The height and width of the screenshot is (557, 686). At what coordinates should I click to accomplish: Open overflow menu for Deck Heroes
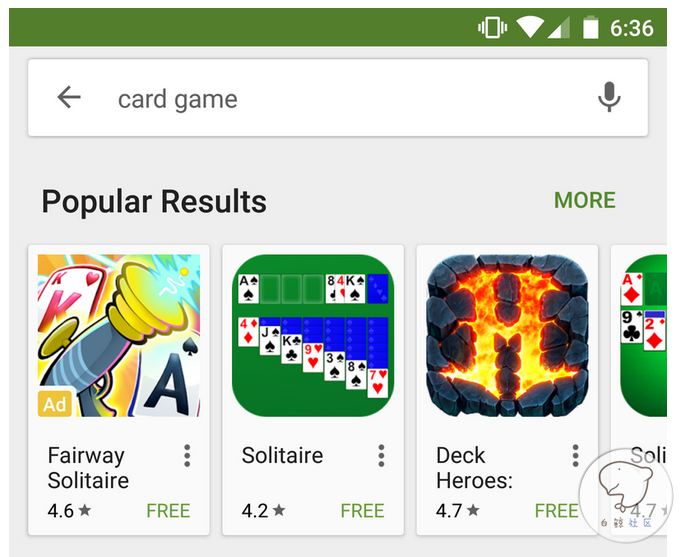pos(575,456)
